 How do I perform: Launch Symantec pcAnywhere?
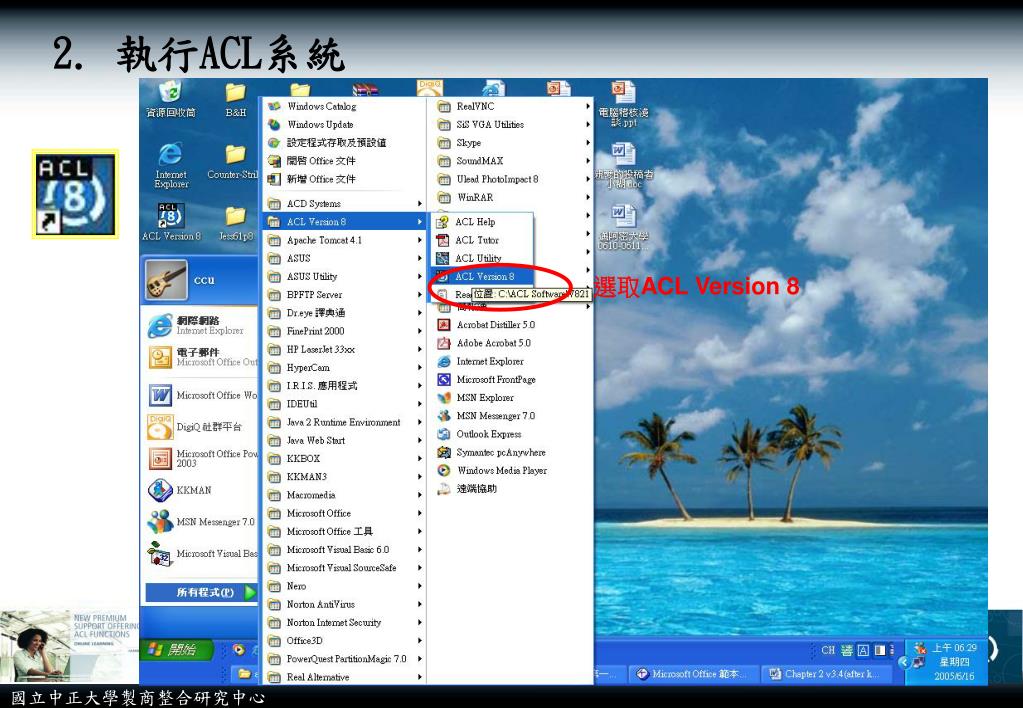(511, 452)
